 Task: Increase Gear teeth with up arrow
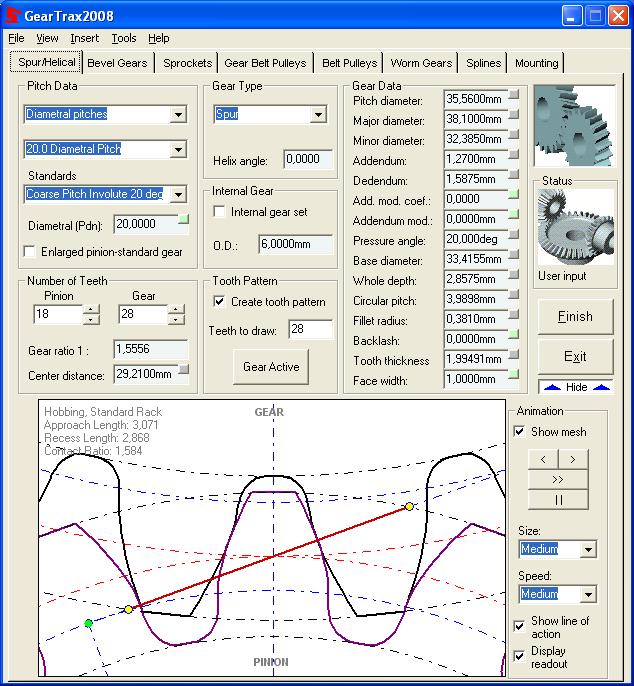175,310
